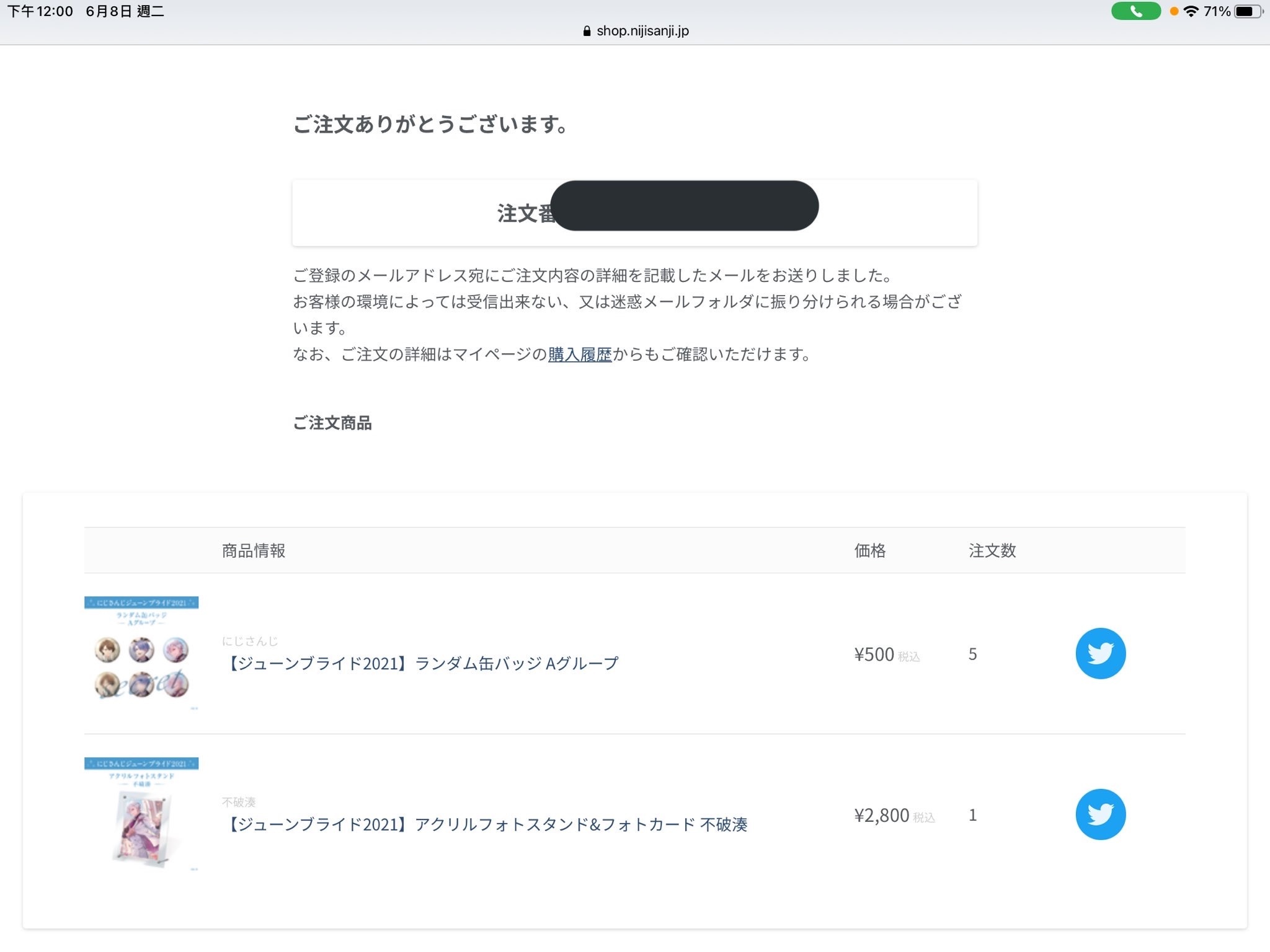
Task: Open アクリルフォトスタンド 不破湊 product link
Action: tap(485, 824)
